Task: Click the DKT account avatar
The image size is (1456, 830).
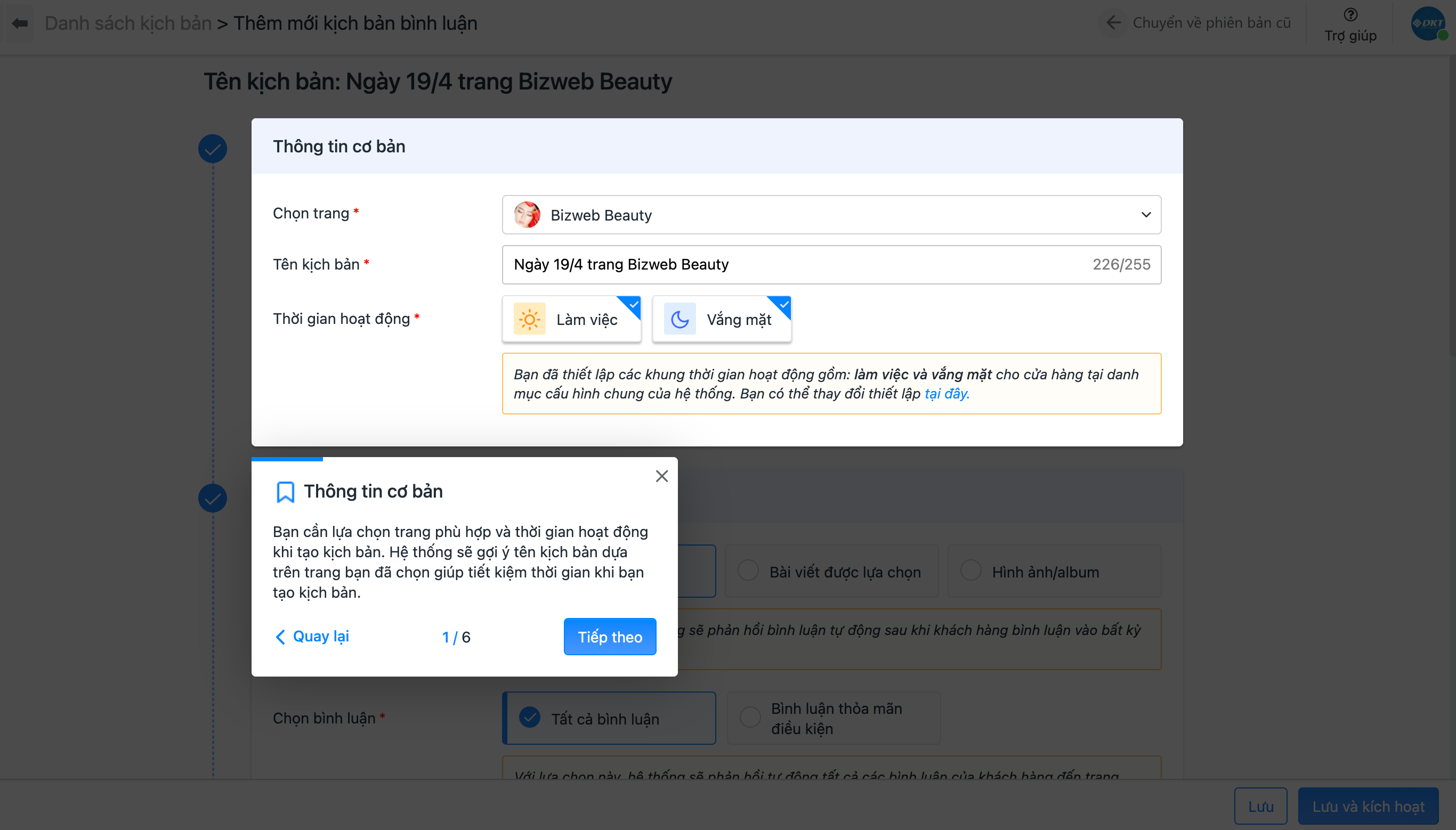Action: [1428, 24]
